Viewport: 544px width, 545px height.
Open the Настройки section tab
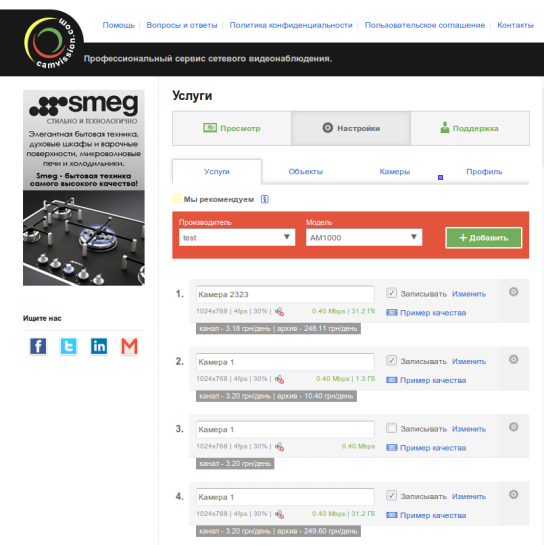pyautogui.click(x=351, y=128)
